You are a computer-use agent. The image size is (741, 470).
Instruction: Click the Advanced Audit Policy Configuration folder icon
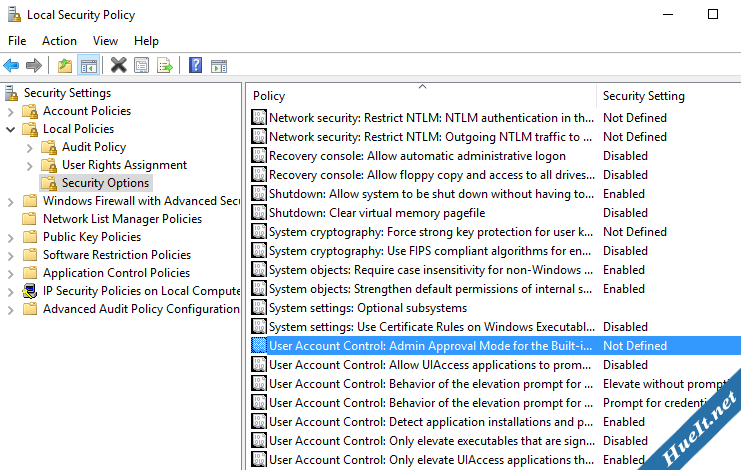(x=30, y=308)
